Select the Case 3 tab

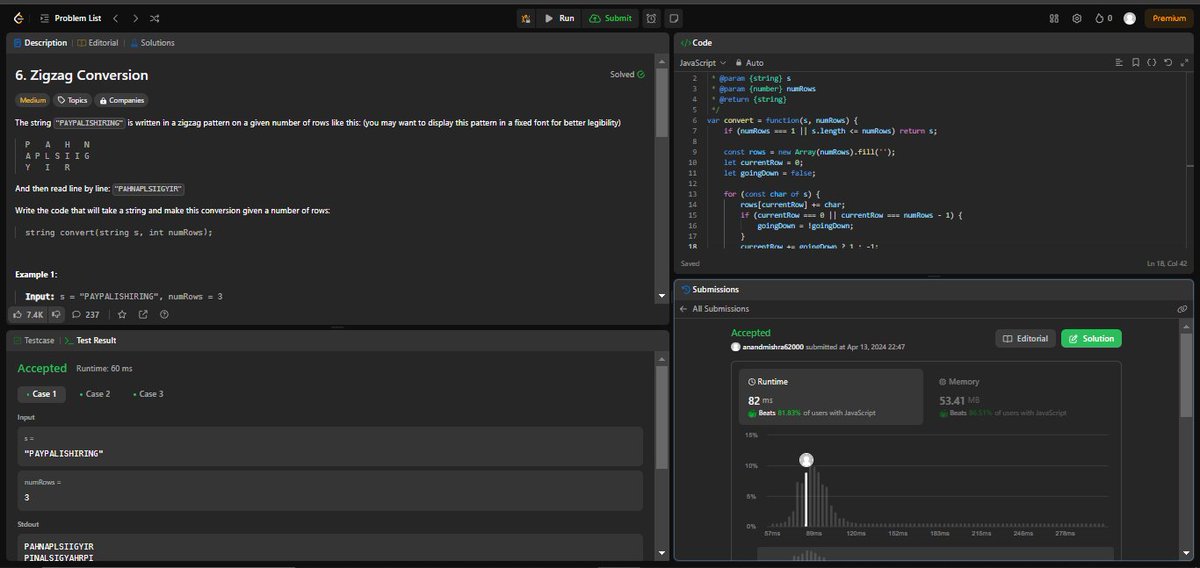pos(148,394)
